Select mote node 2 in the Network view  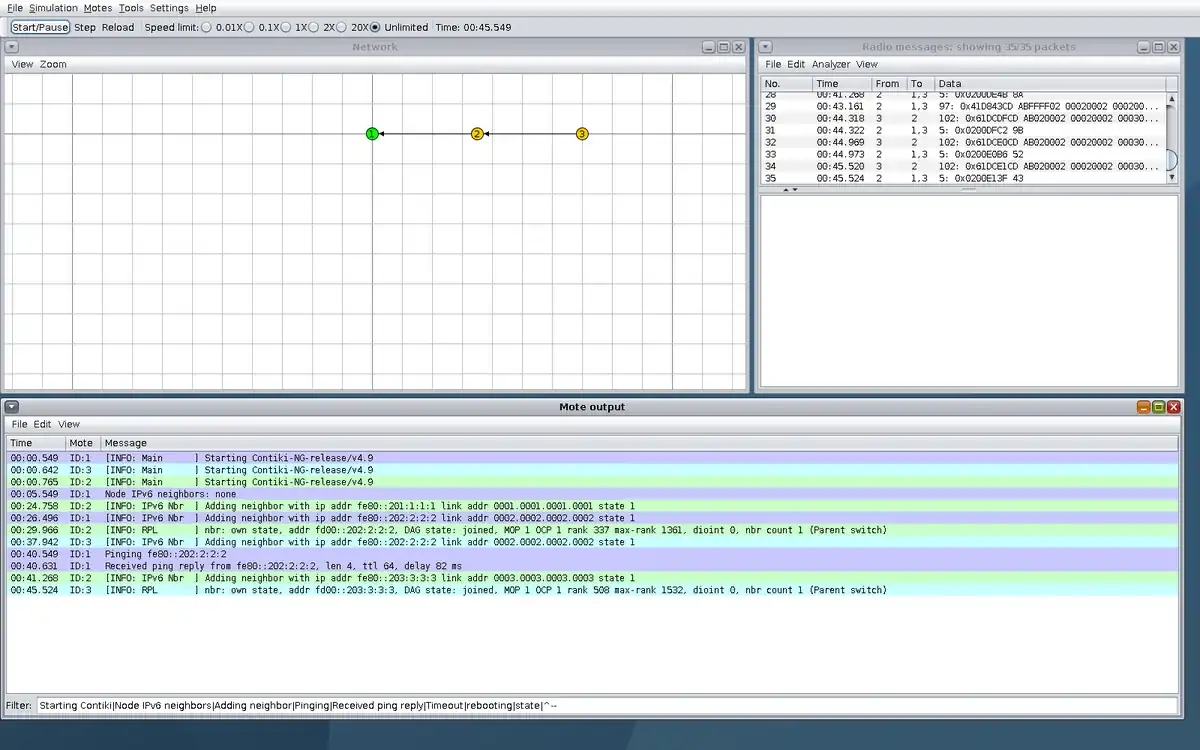pyautogui.click(x=477, y=134)
